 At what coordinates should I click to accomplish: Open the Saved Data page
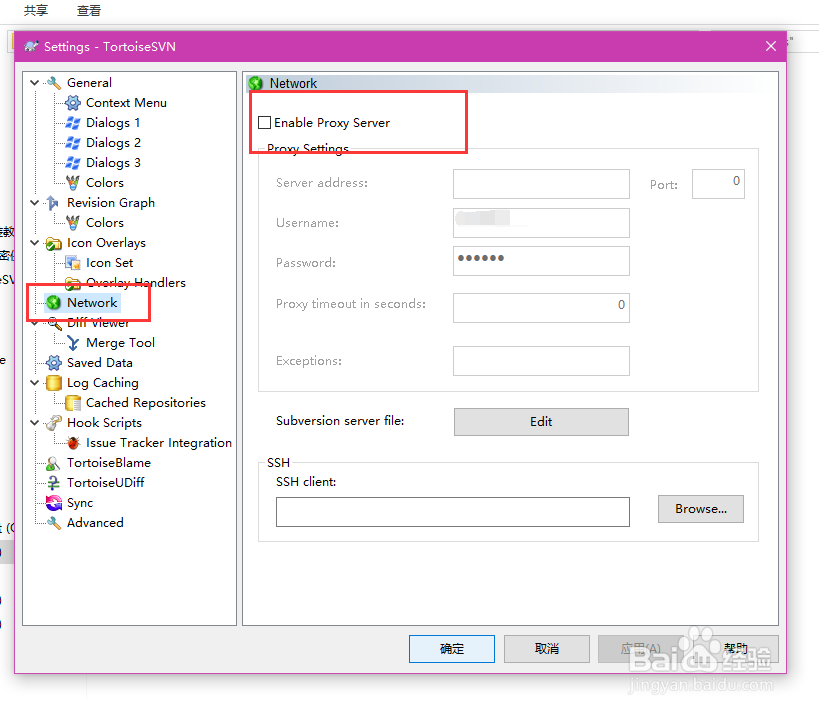tap(100, 363)
